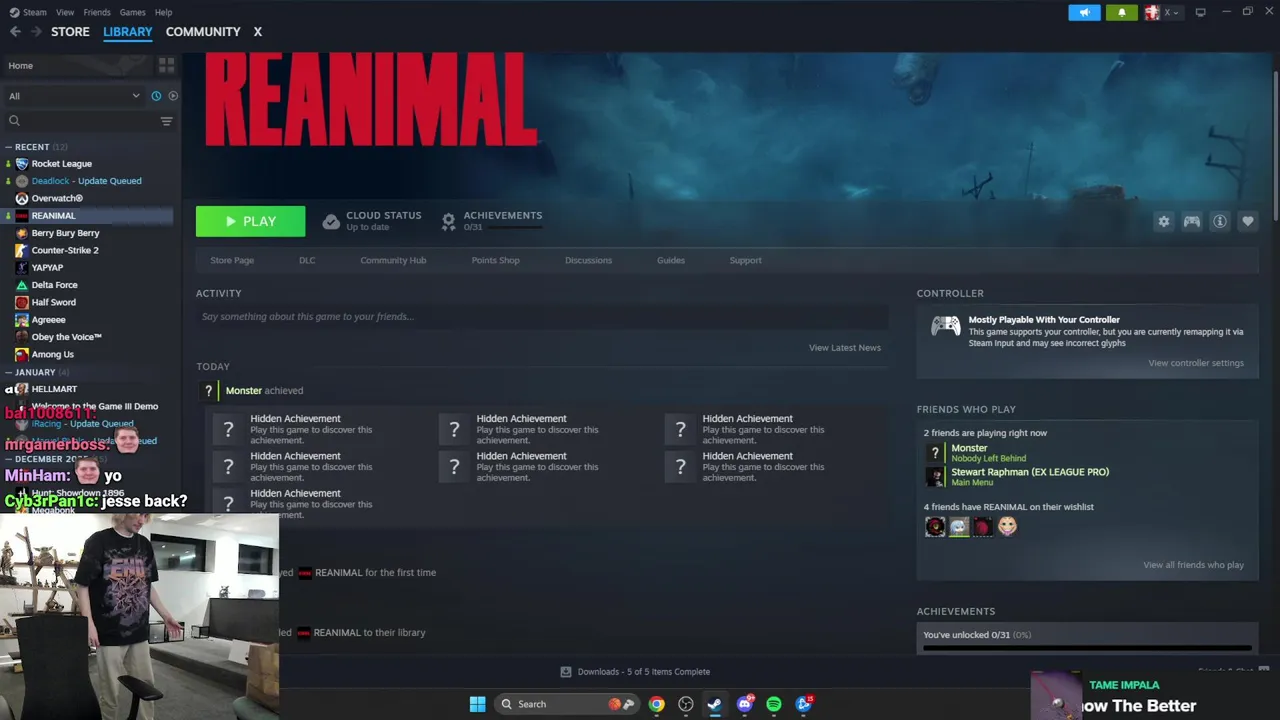Show ready-to-play games filter icon
This screenshot has height=720, width=1280.
[x=173, y=96]
